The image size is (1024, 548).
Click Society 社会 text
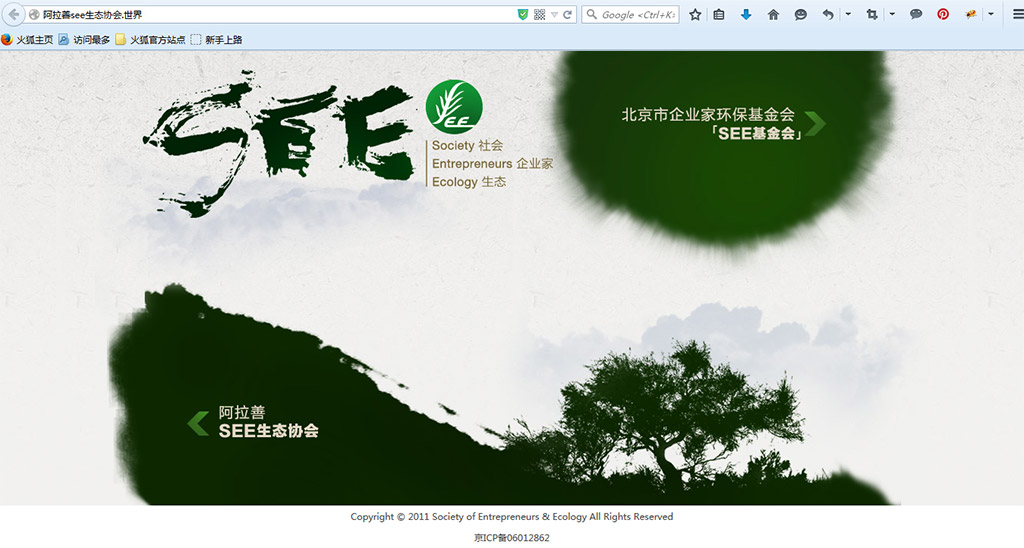tap(467, 146)
